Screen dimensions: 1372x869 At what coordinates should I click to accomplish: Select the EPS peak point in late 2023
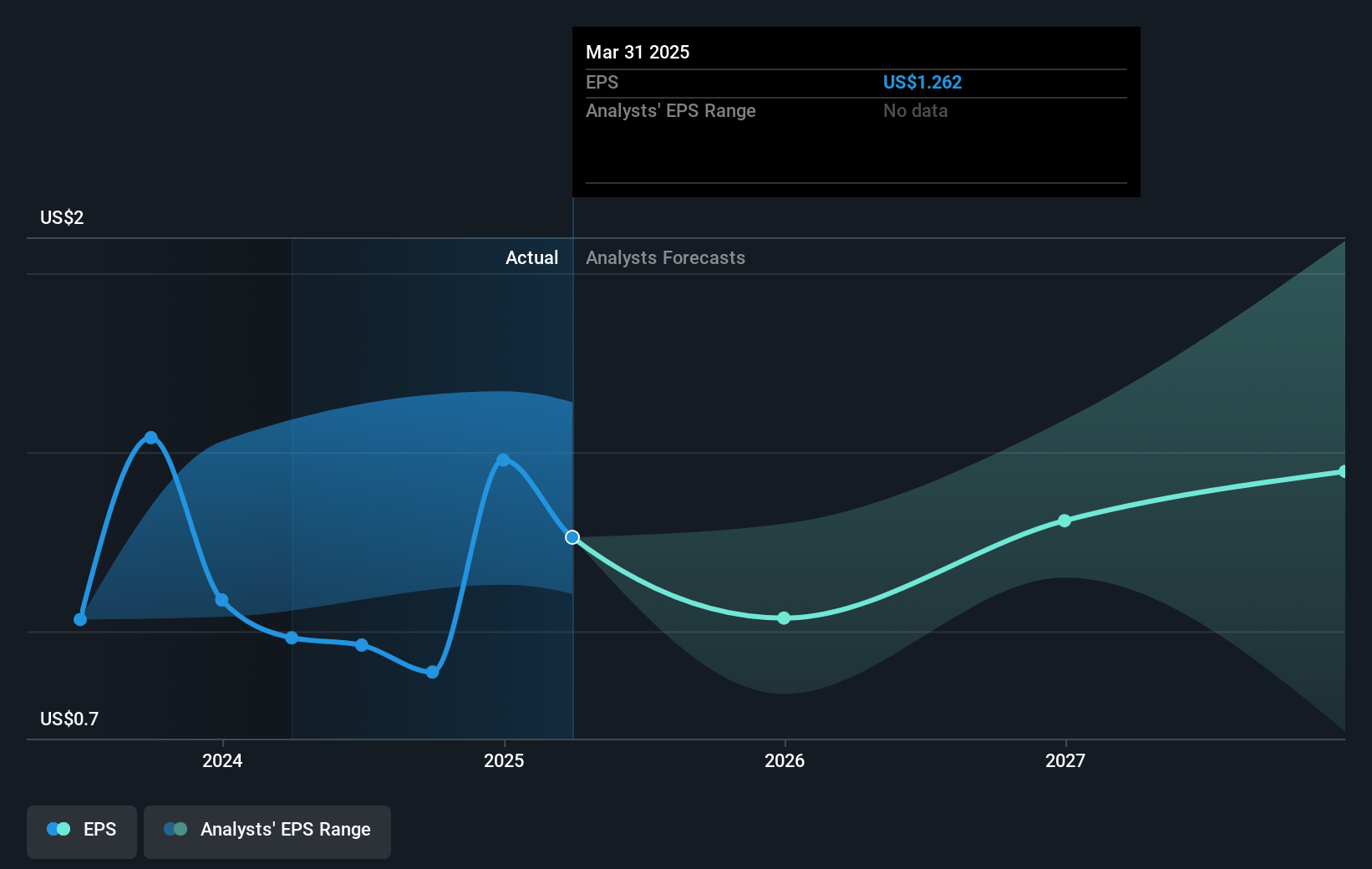(x=151, y=438)
